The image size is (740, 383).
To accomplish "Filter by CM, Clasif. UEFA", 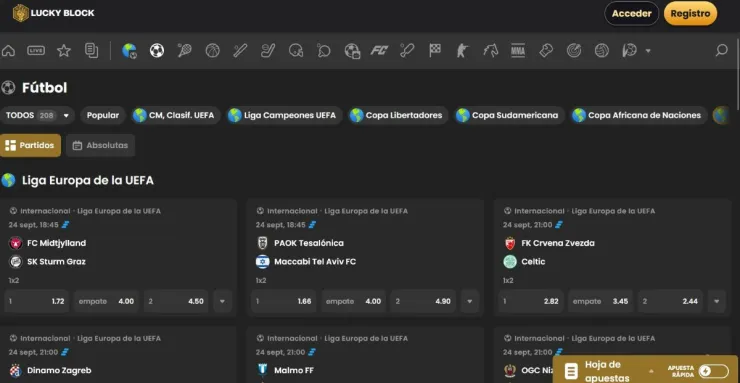I will pos(176,115).
